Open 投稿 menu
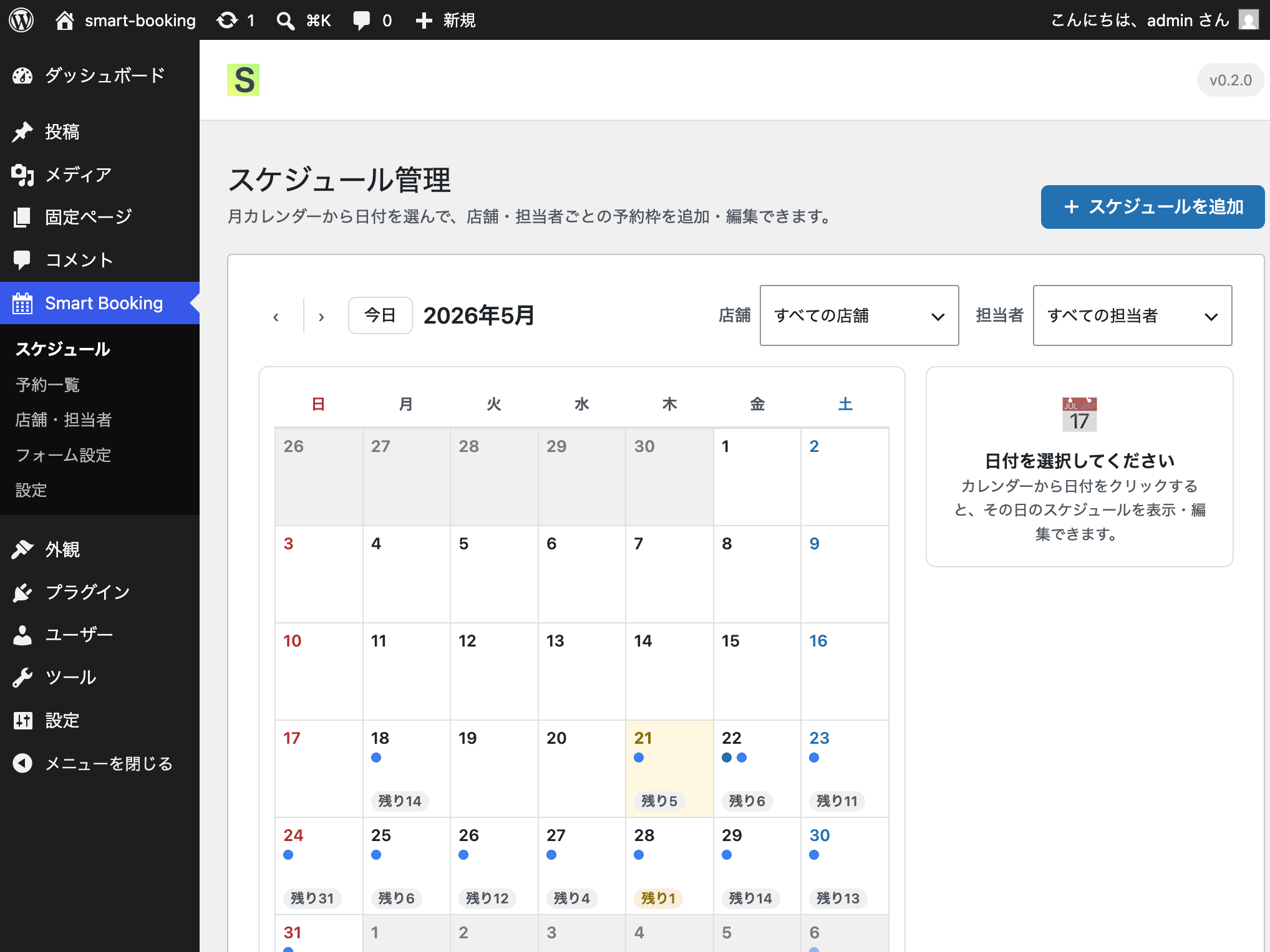The height and width of the screenshot is (952, 1270). pos(100,132)
